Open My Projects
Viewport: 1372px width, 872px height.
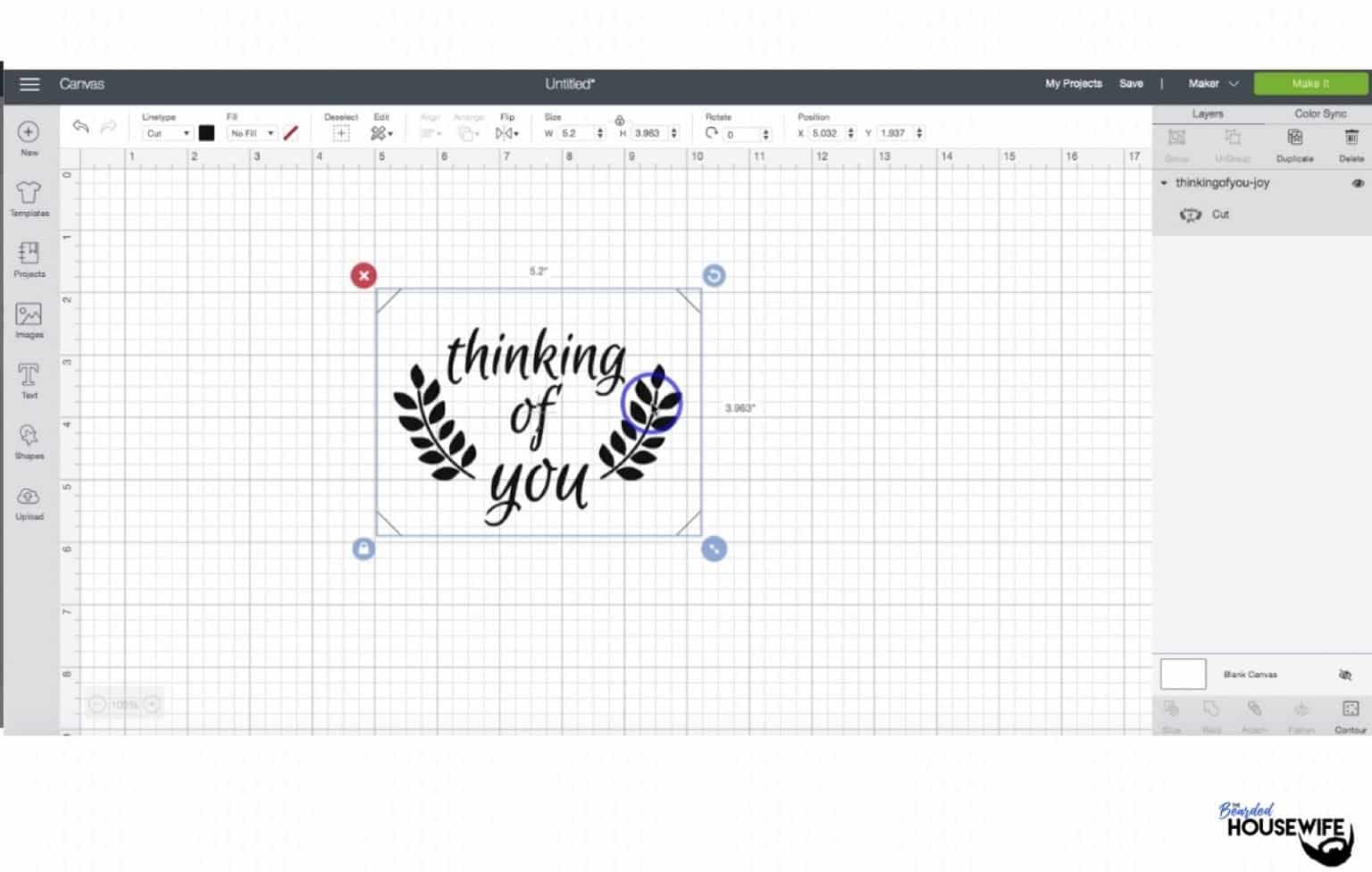point(1072,83)
